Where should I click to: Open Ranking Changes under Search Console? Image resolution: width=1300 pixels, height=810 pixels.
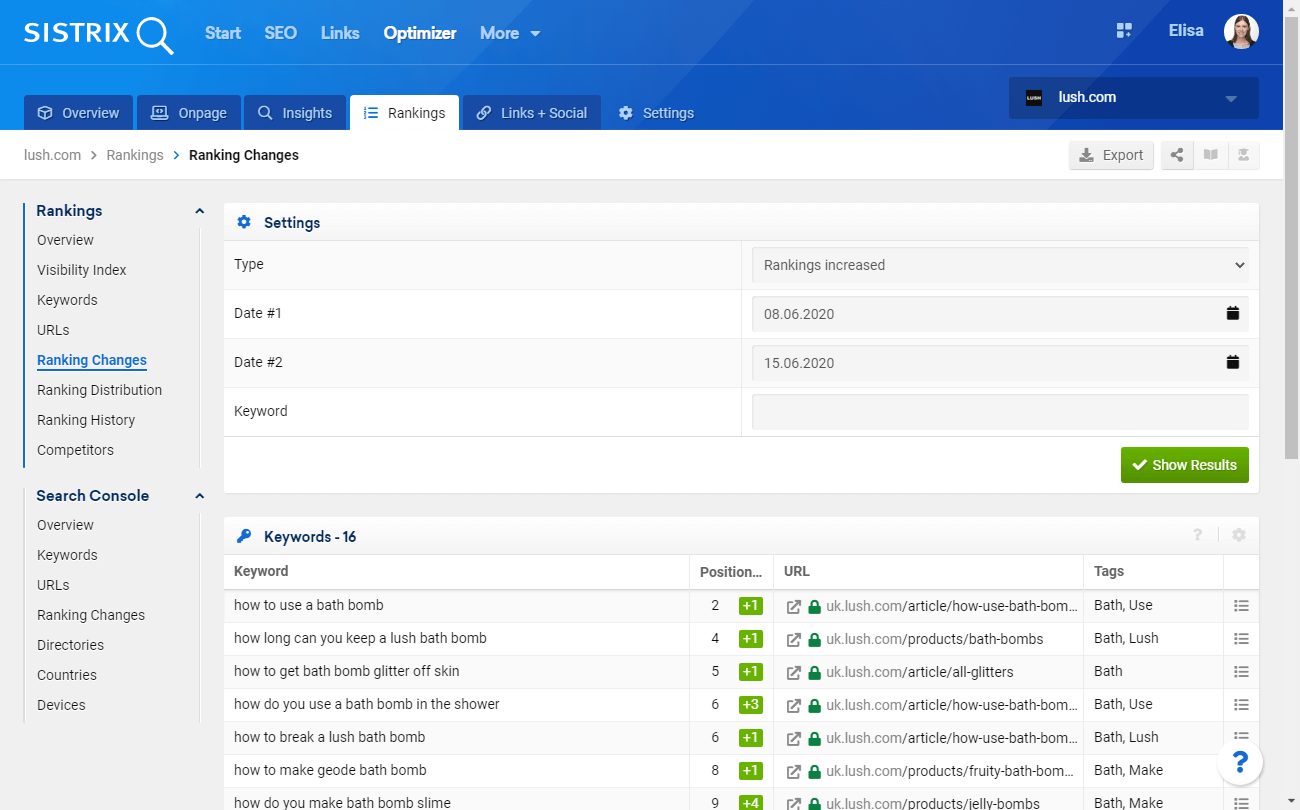[91, 615]
